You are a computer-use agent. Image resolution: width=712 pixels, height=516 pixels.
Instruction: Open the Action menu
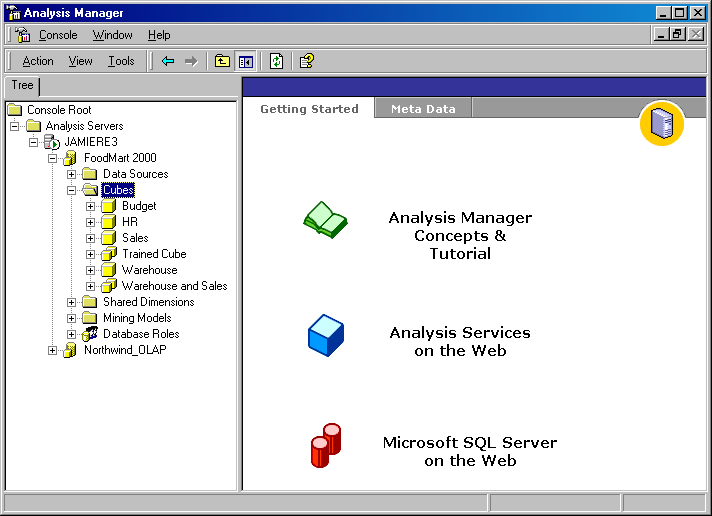tap(38, 61)
